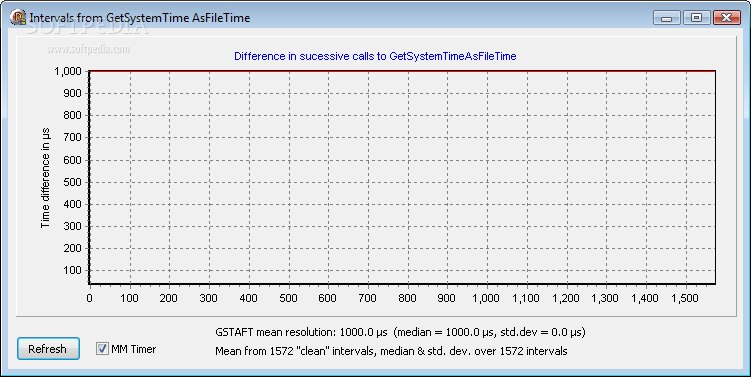Click the x-axis value 300

click(208, 298)
